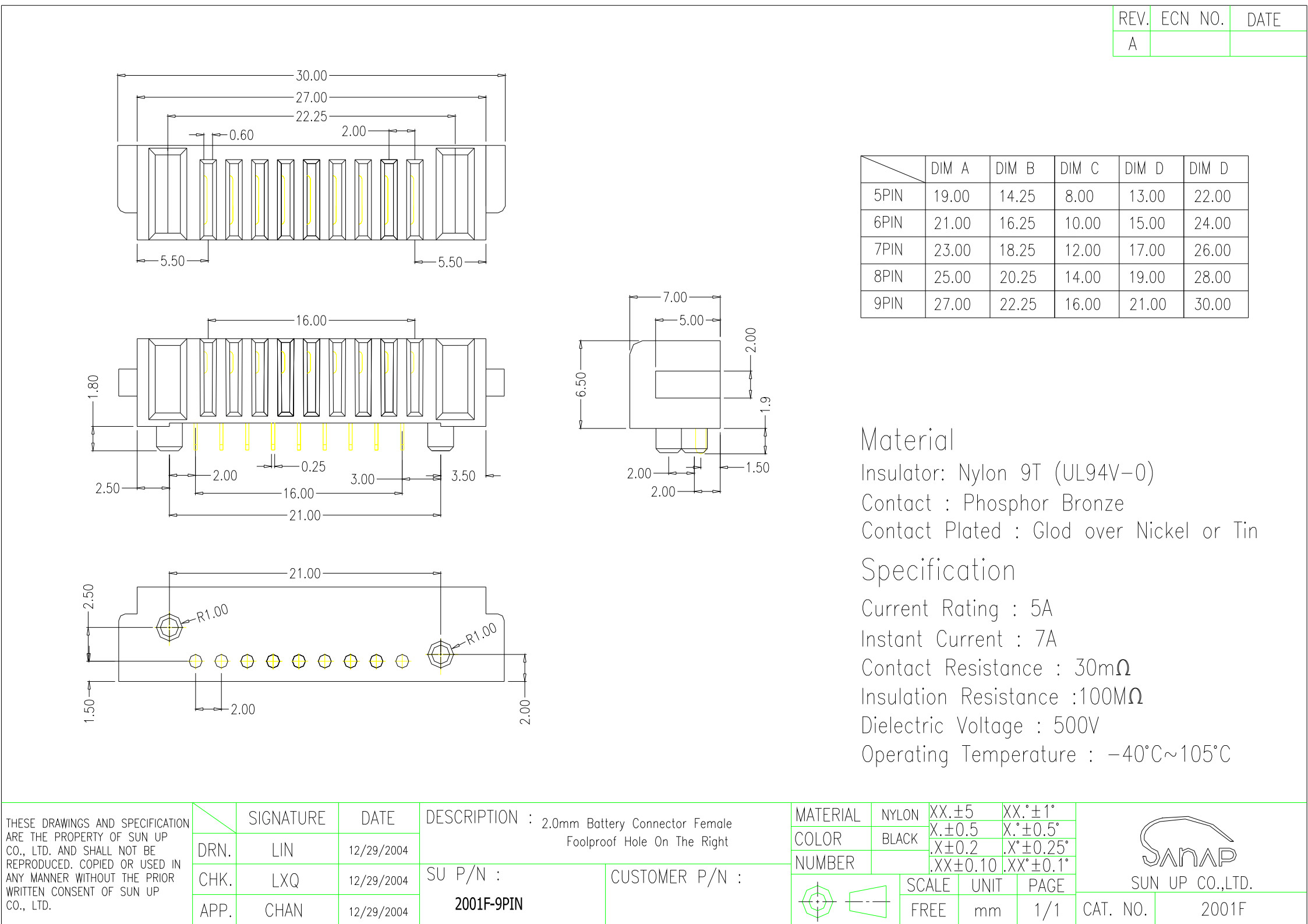This screenshot has width=1308, height=924.
Task: Click the 7.00 dimension on the side view
Action: click(x=675, y=298)
